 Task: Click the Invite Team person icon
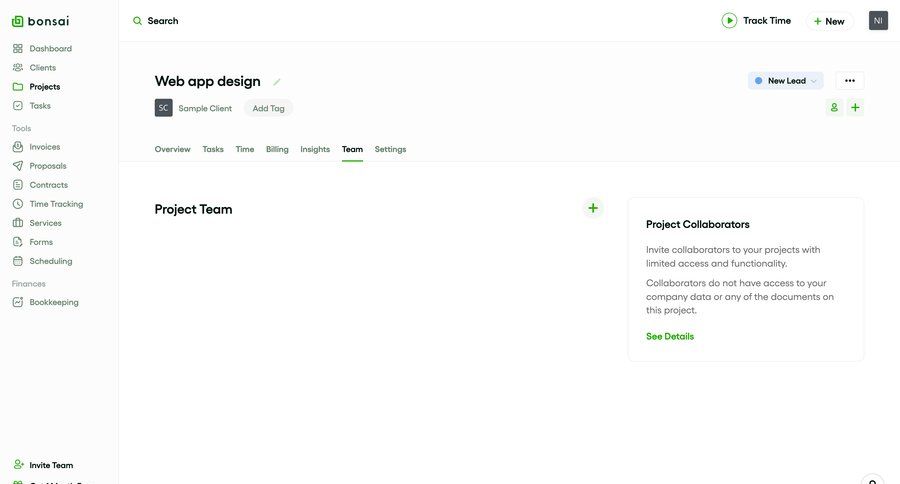coord(18,464)
